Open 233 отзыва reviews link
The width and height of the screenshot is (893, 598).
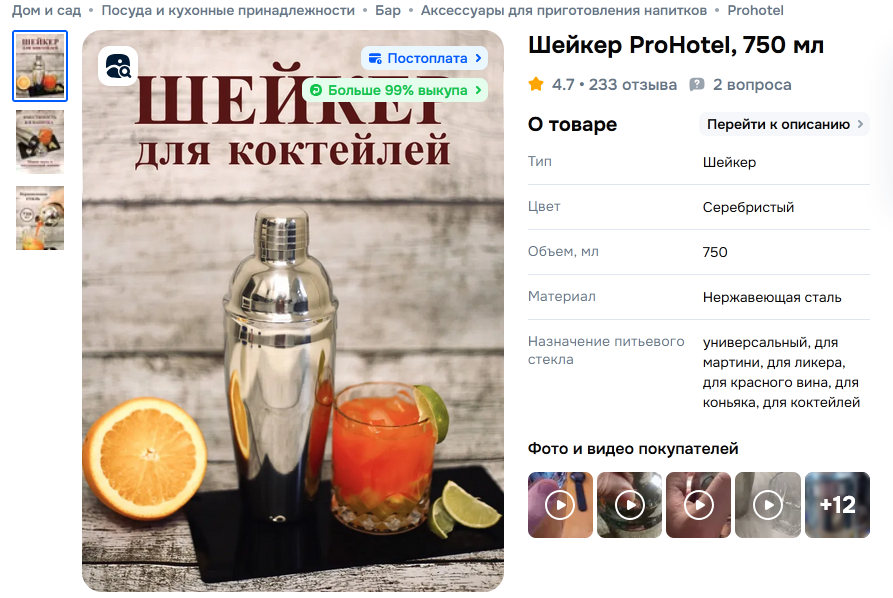click(x=633, y=85)
